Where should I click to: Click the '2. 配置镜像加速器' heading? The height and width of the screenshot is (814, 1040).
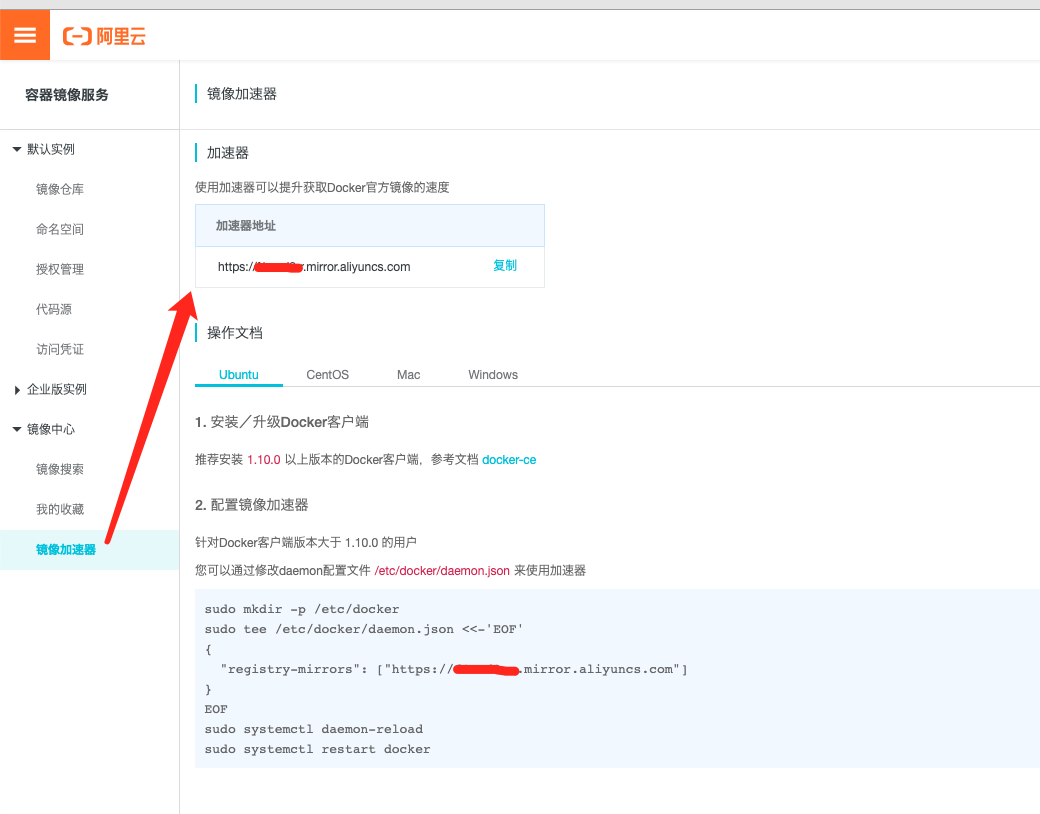[x=251, y=505]
